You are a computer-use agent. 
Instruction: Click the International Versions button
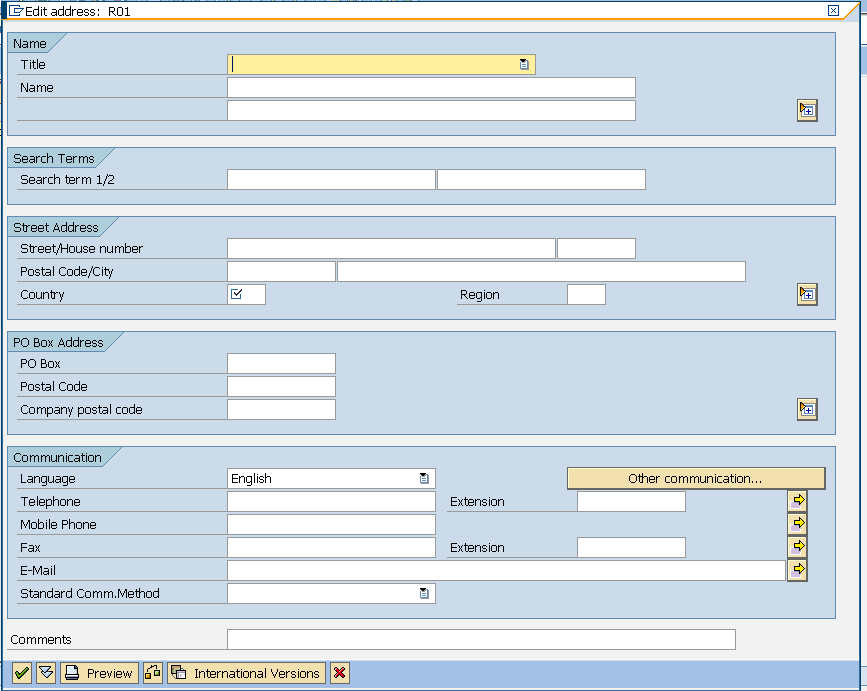(x=245, y=673)
